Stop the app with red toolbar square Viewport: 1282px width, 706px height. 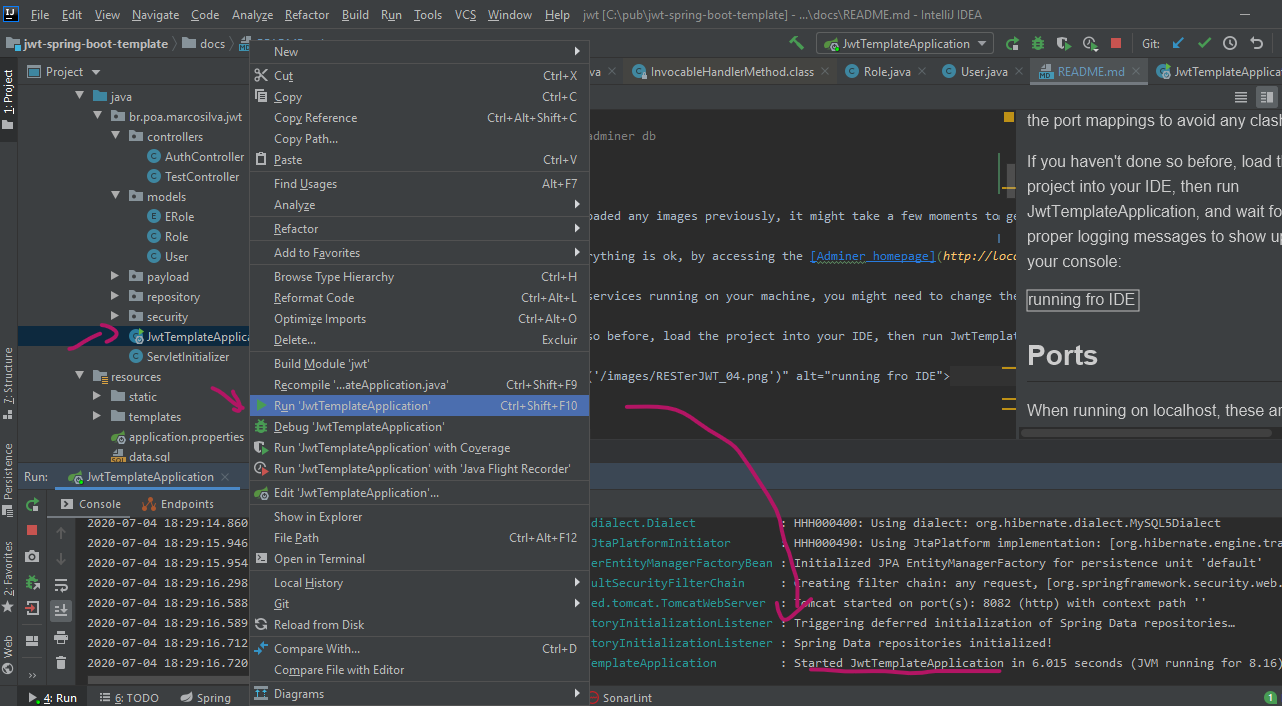point(1116,43)
